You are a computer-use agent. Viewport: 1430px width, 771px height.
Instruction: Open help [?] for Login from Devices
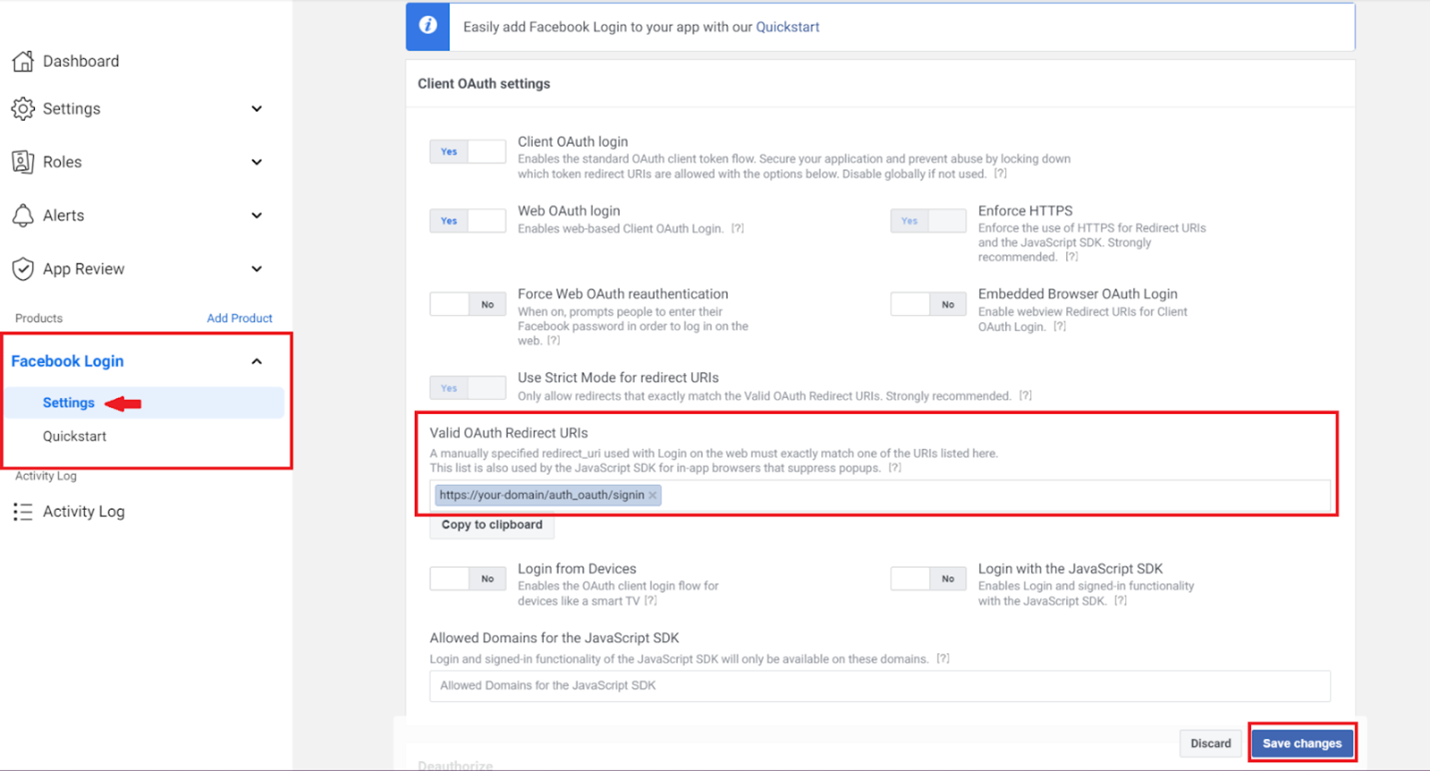(x=650, y=600)
